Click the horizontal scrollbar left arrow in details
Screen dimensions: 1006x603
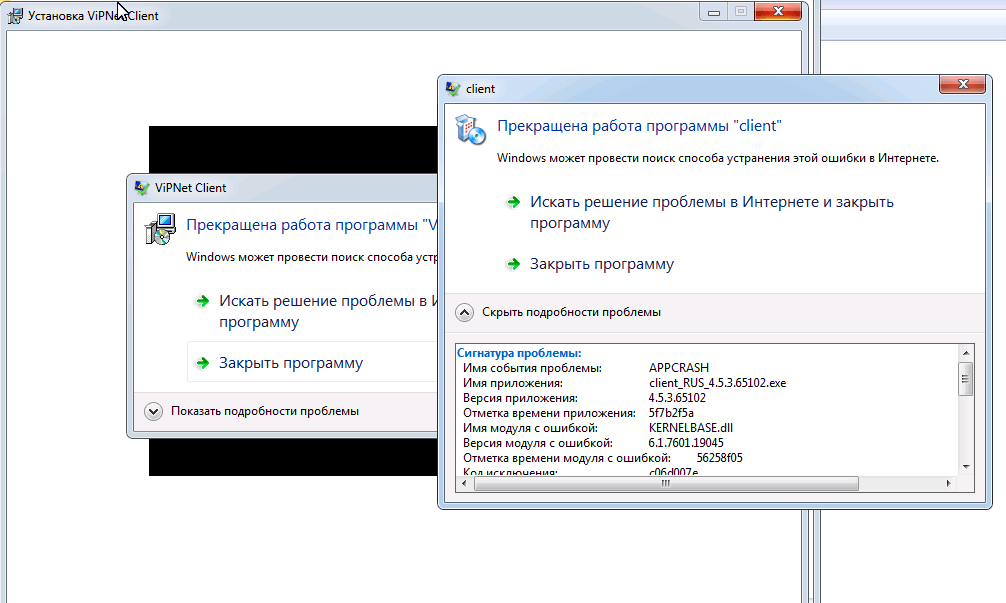464,484
